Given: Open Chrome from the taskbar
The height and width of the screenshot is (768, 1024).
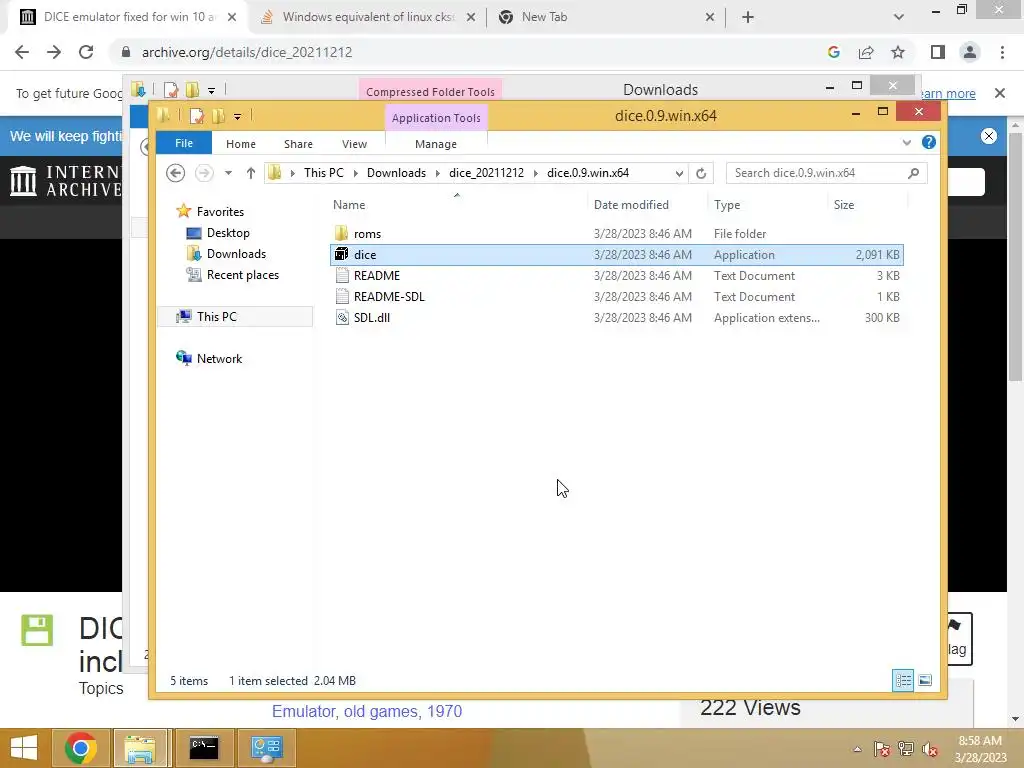Looking at the screenshot, I should [81, 748].
